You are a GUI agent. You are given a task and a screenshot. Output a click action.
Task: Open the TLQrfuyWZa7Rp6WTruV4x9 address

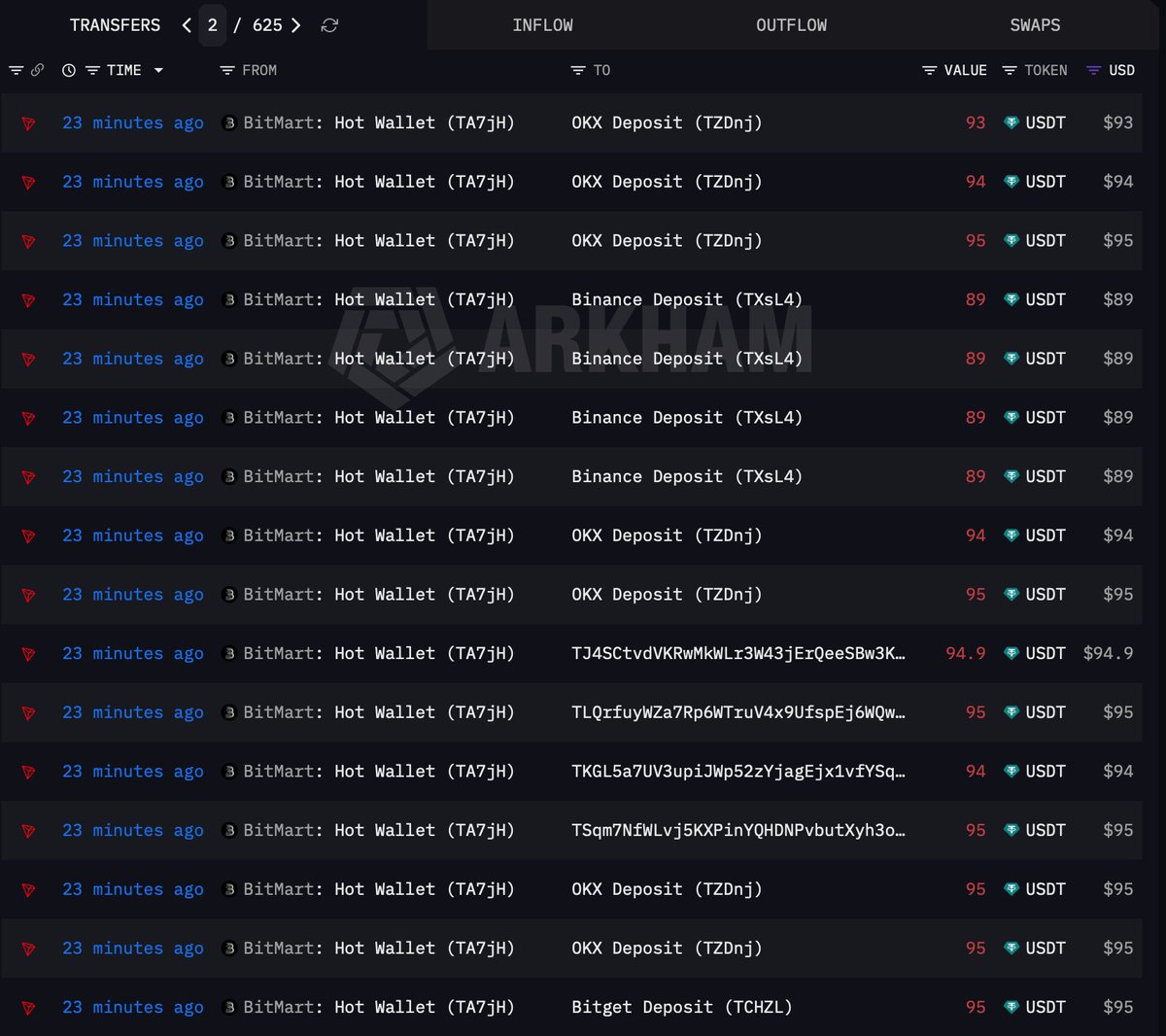point(738,712)
